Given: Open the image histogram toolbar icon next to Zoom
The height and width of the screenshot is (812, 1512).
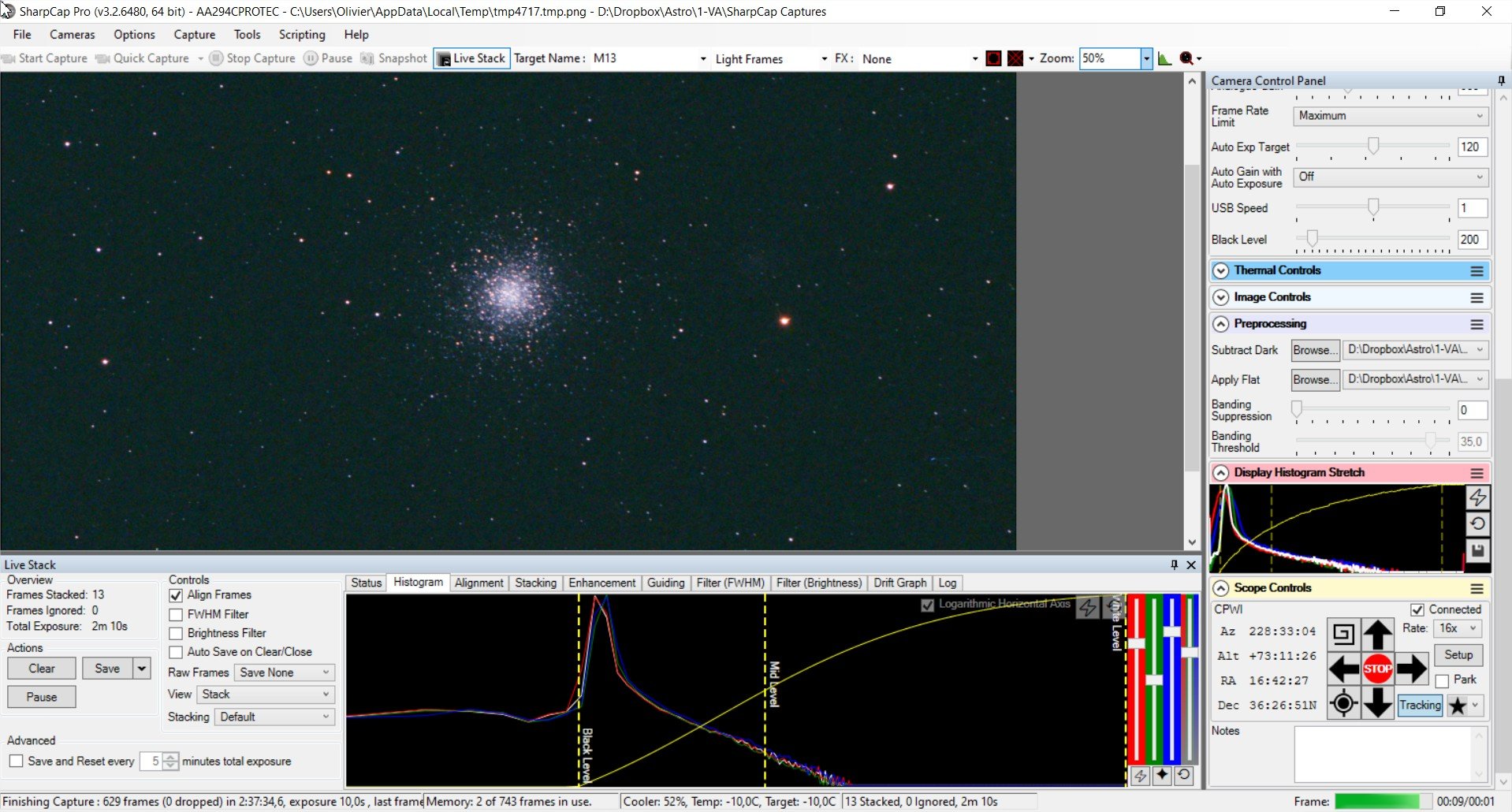Looking at the screenshot, I should 1164,58.
